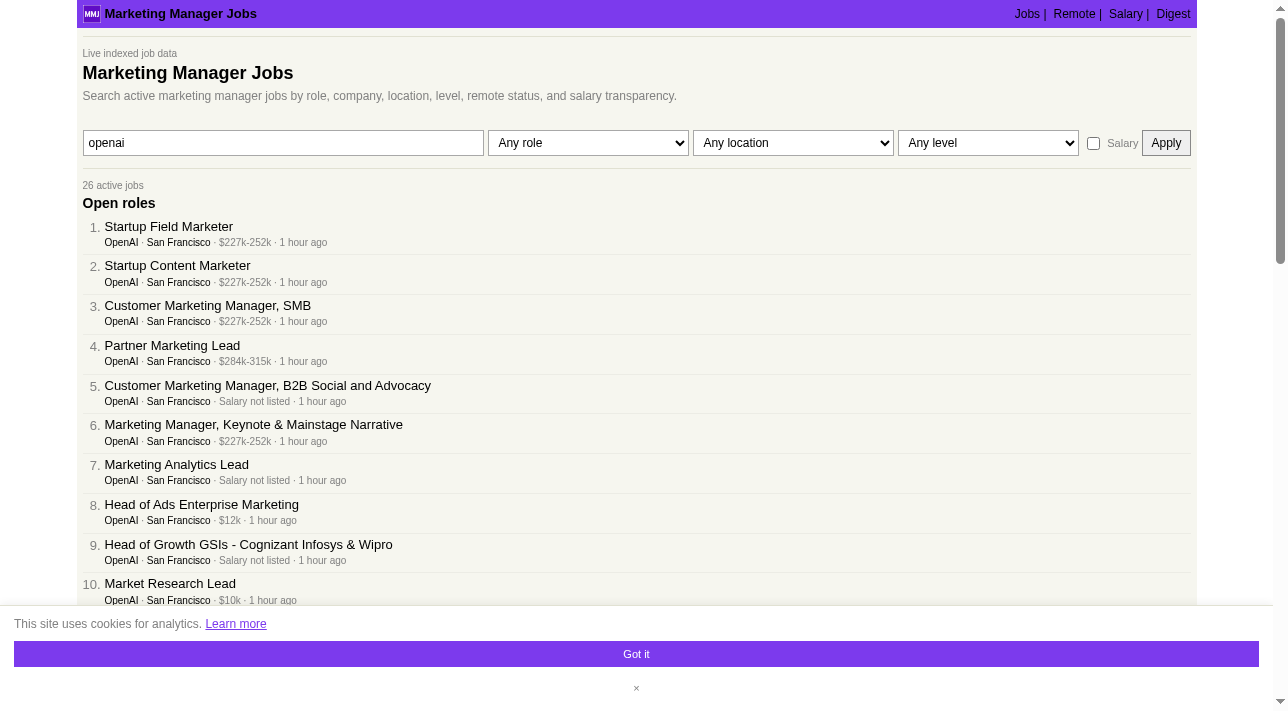
Task: Click the MMJ logo icon
Action: point(92,14)
